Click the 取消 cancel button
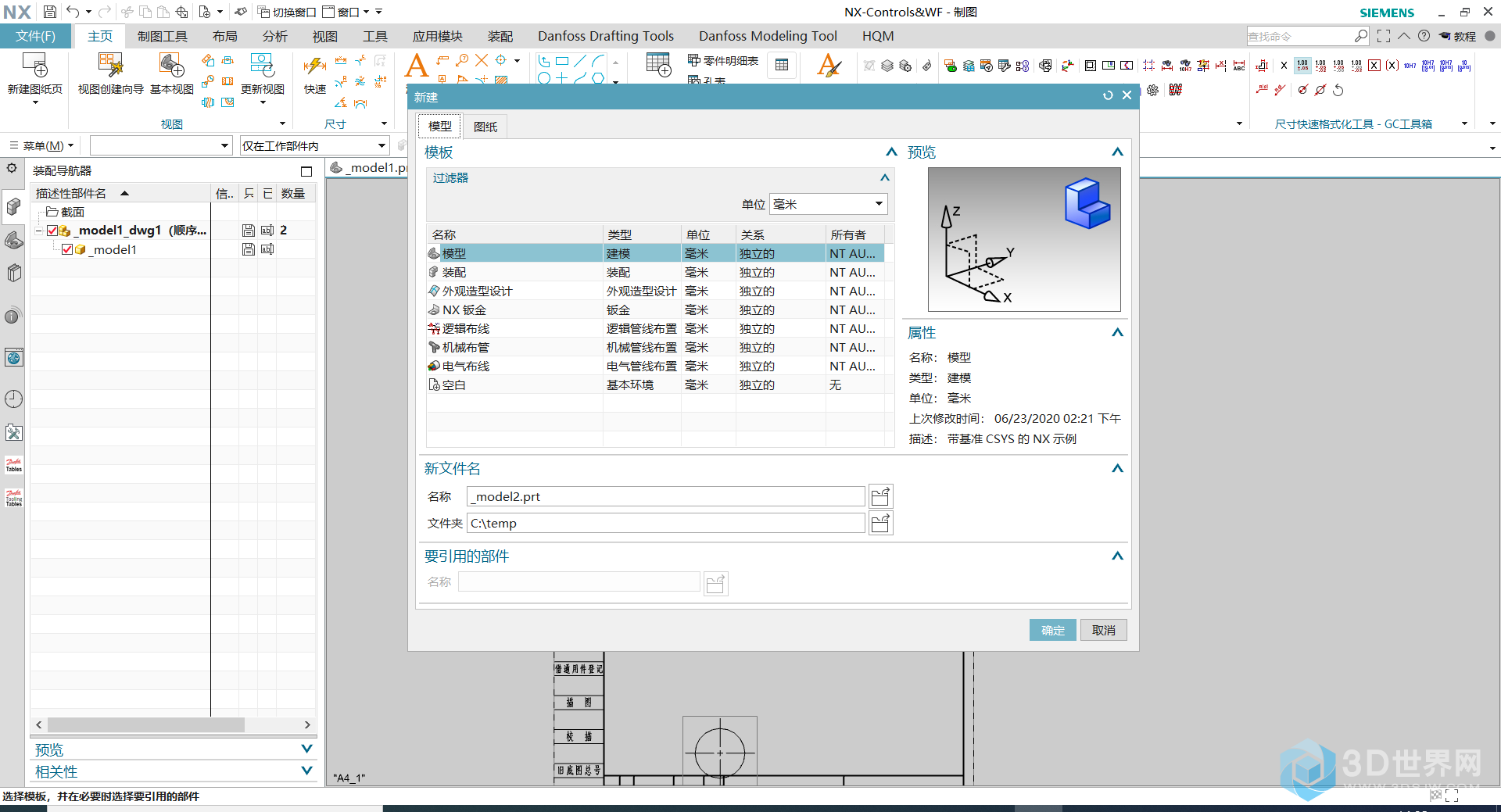Viewport: 1501px width, 812px height. tap(1103, 630)
